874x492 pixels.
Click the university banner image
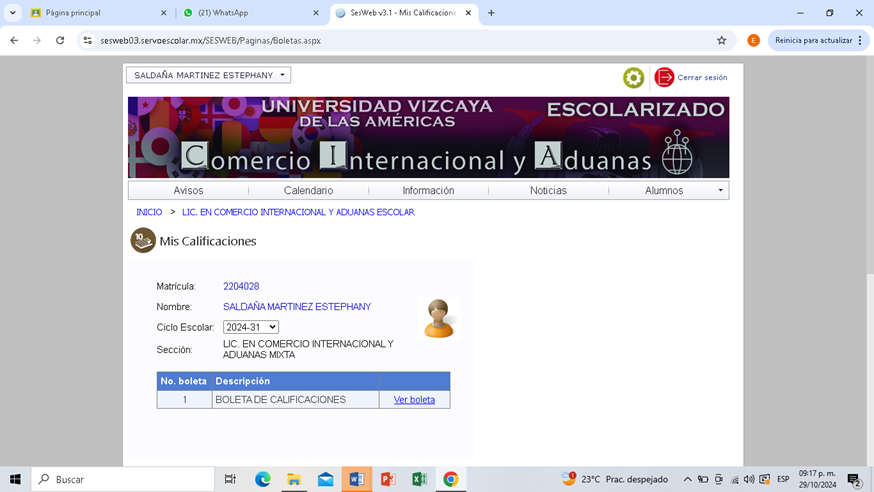(428, 138)
